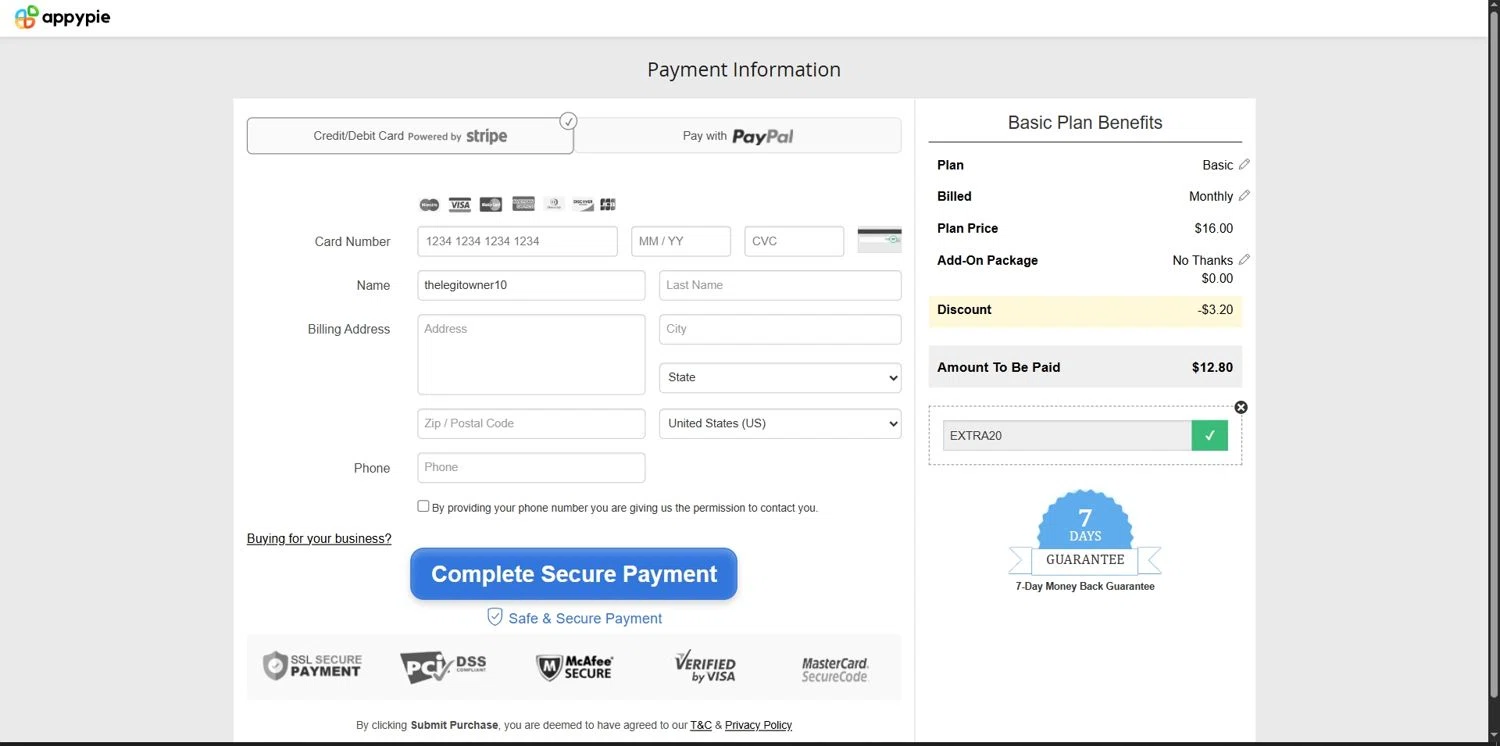Viewport: 1500px width, 746px height.
Task: Click the Visa card icon
Action: coord(460,204)
